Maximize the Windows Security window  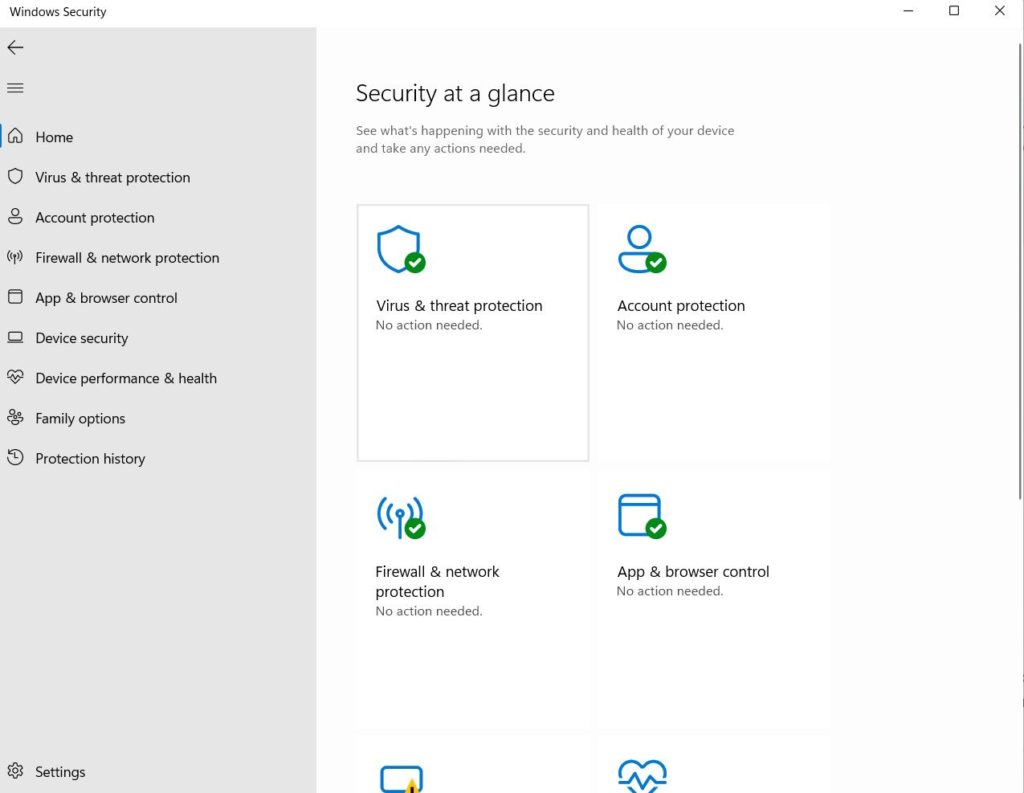tap(953, 11)
